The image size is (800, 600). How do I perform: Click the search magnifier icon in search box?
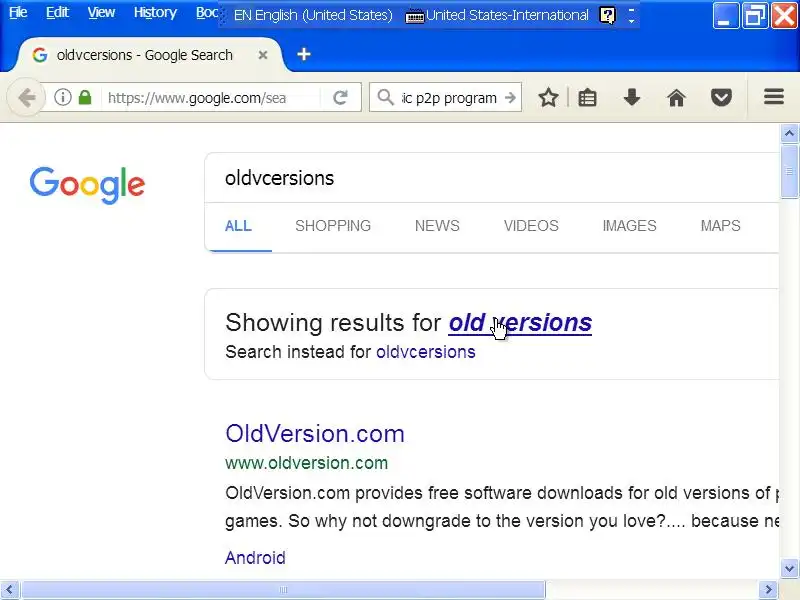point(386,97)
